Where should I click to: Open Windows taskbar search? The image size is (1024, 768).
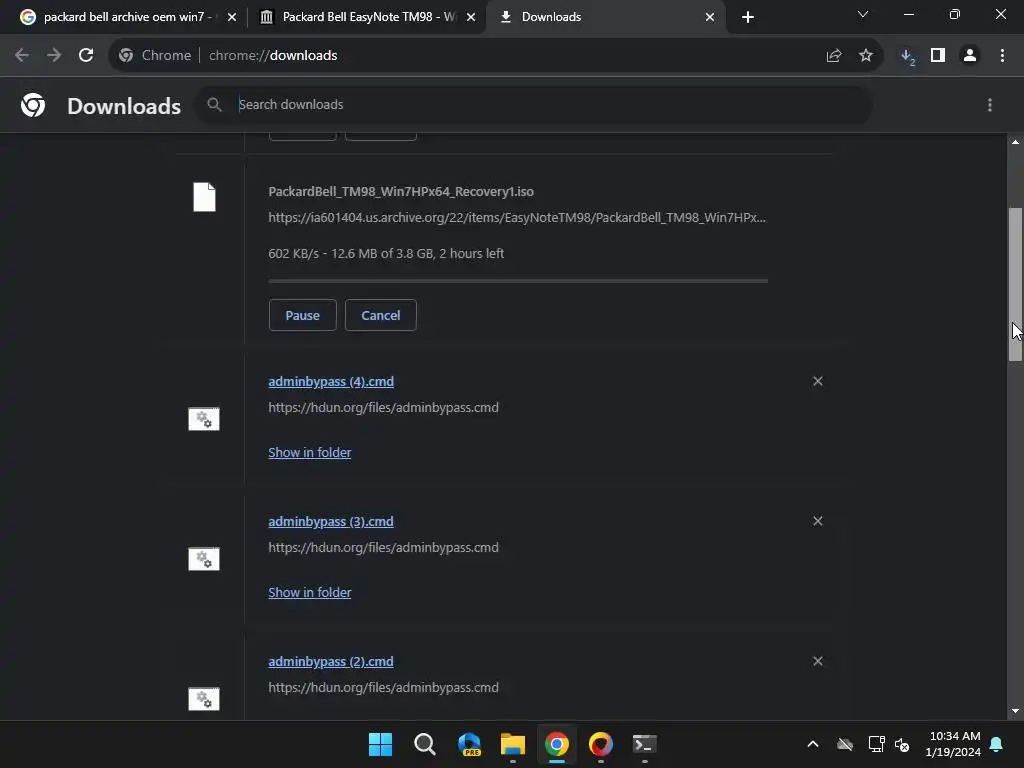point(424,744)
